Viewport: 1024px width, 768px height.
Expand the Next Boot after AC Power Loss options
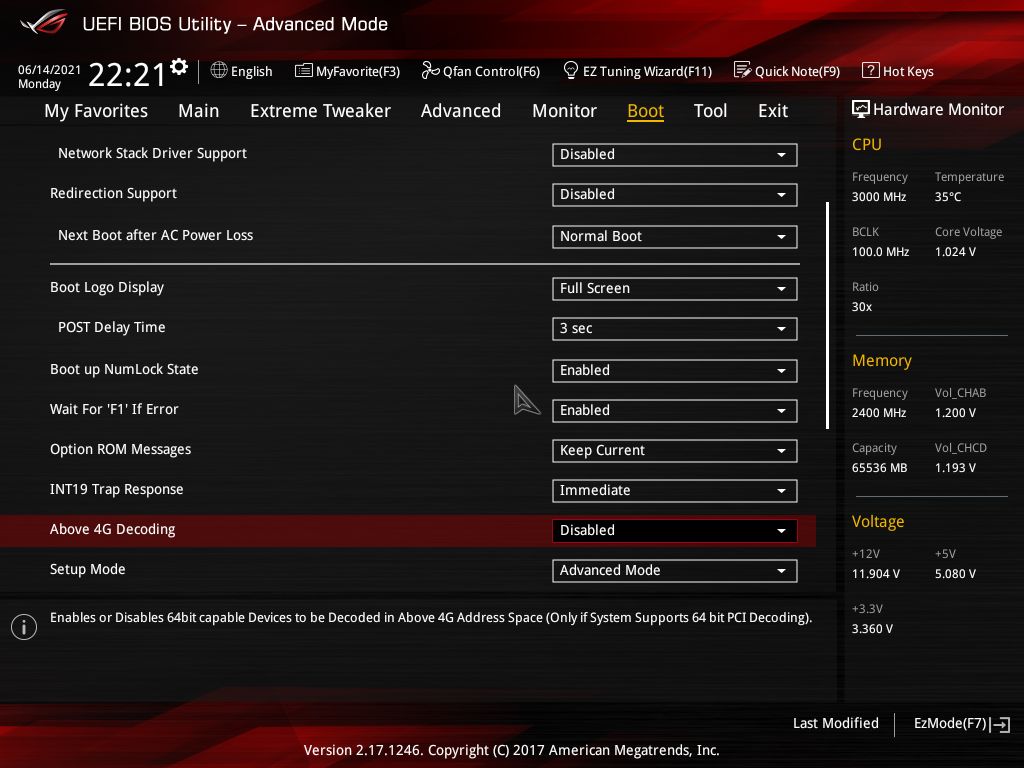[674, 236]
